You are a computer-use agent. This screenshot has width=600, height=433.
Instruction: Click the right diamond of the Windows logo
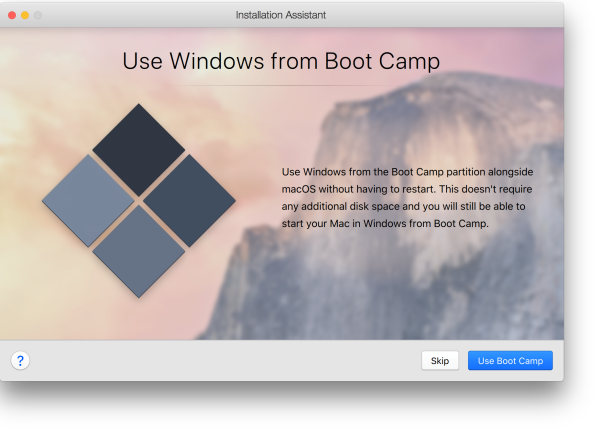pos(190,200)
